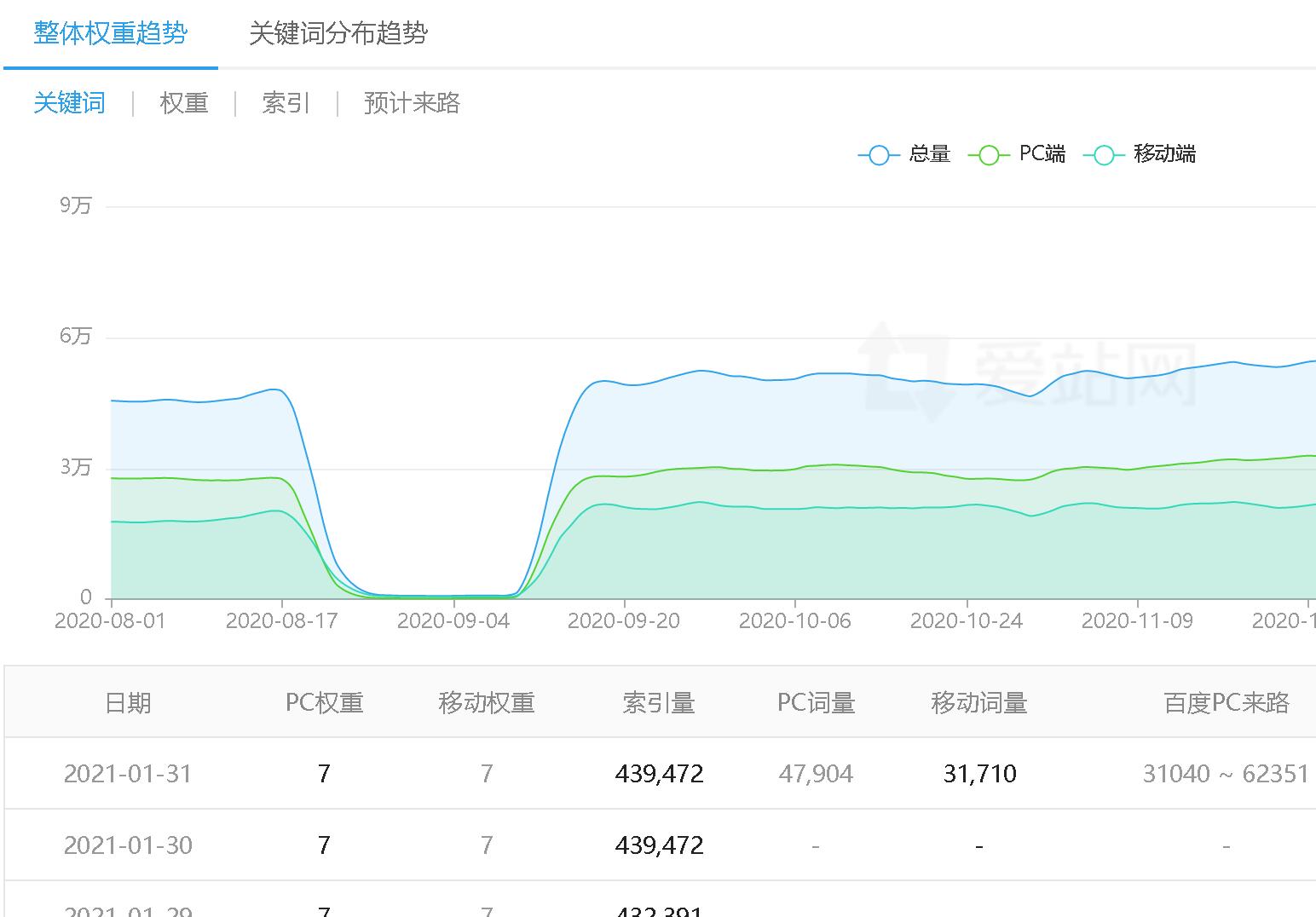Click the 2020-11-09 axis date label
The height and width of the screenshot is (917, 1316).
[1138, 620]
